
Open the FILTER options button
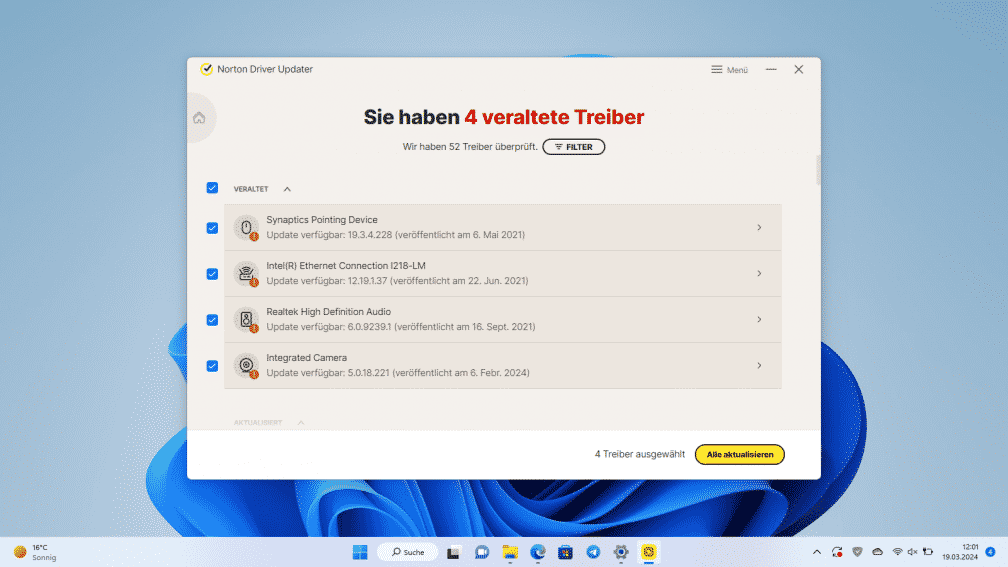[x=573, y=147]
